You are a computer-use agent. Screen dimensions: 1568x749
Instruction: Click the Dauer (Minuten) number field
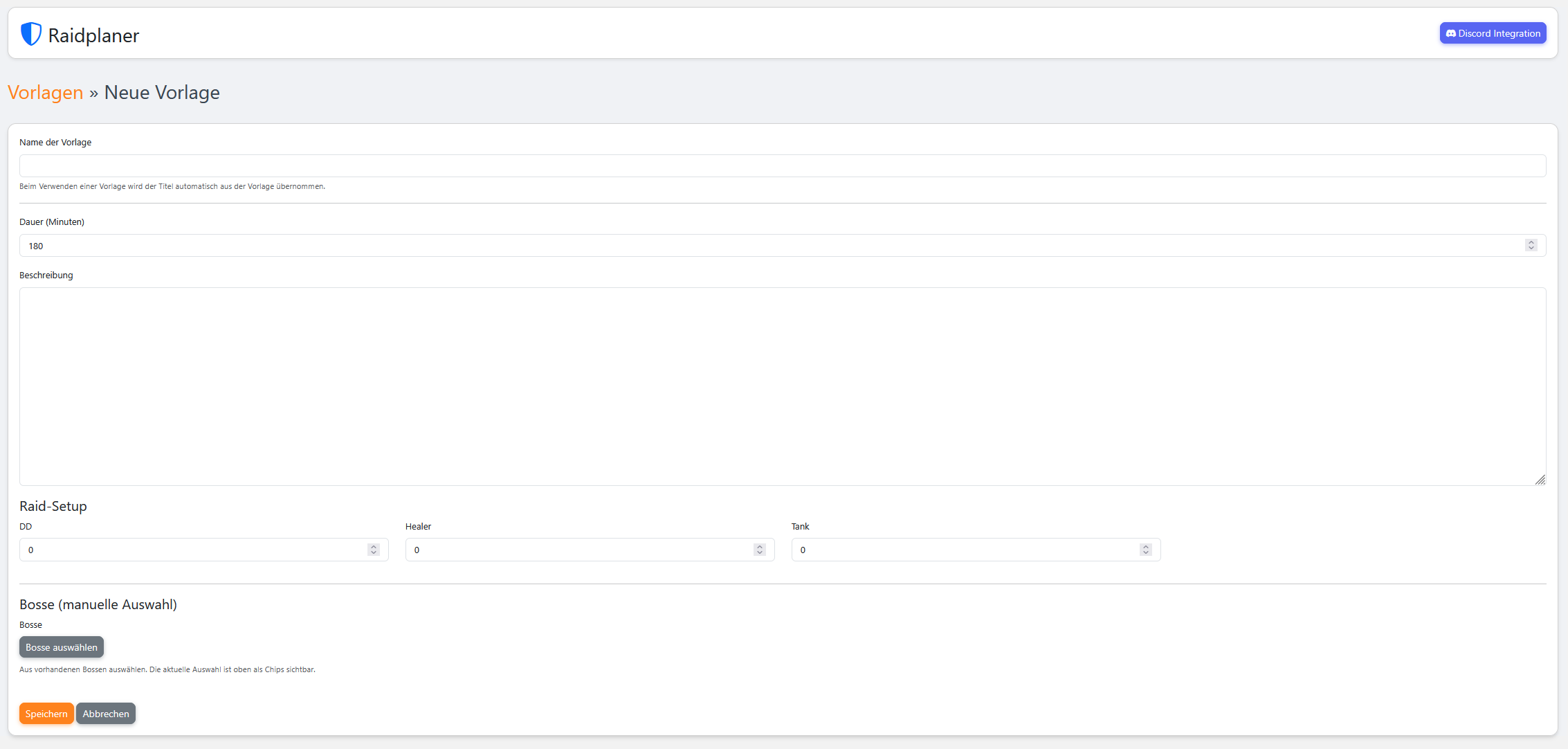(761, 245)
